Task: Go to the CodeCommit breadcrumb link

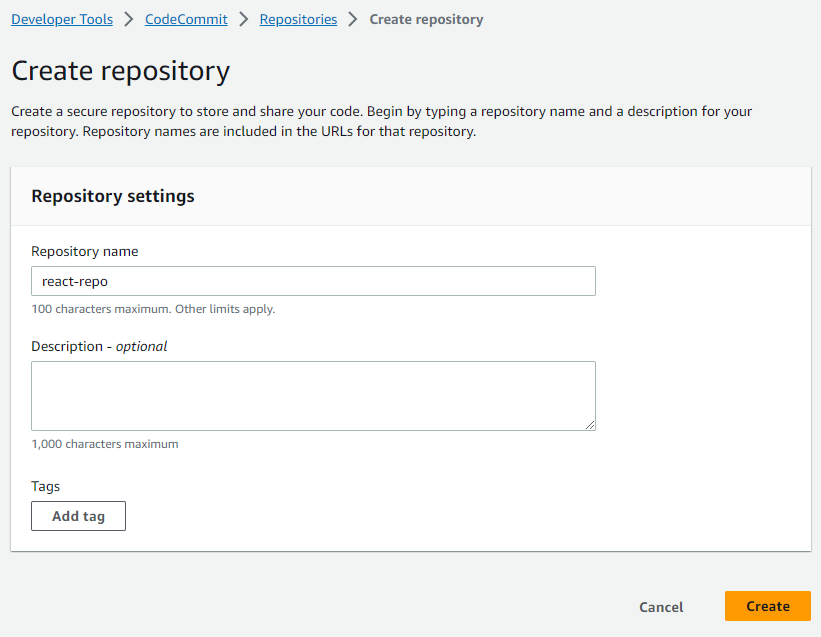Action: [x=186, y=19]
